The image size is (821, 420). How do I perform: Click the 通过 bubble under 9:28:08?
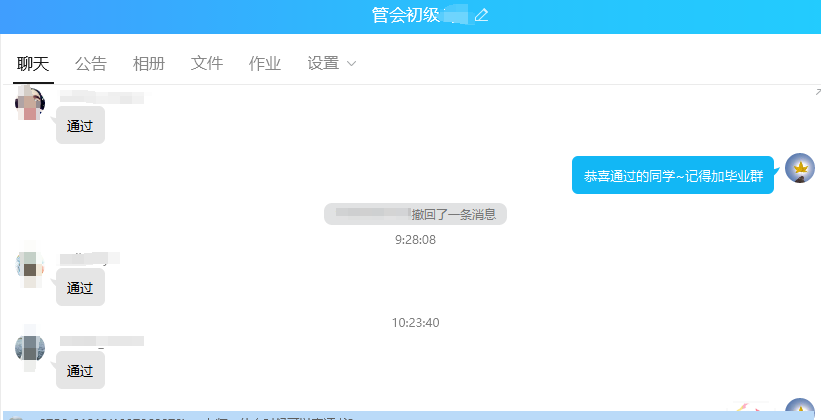(x=80, y=288)
